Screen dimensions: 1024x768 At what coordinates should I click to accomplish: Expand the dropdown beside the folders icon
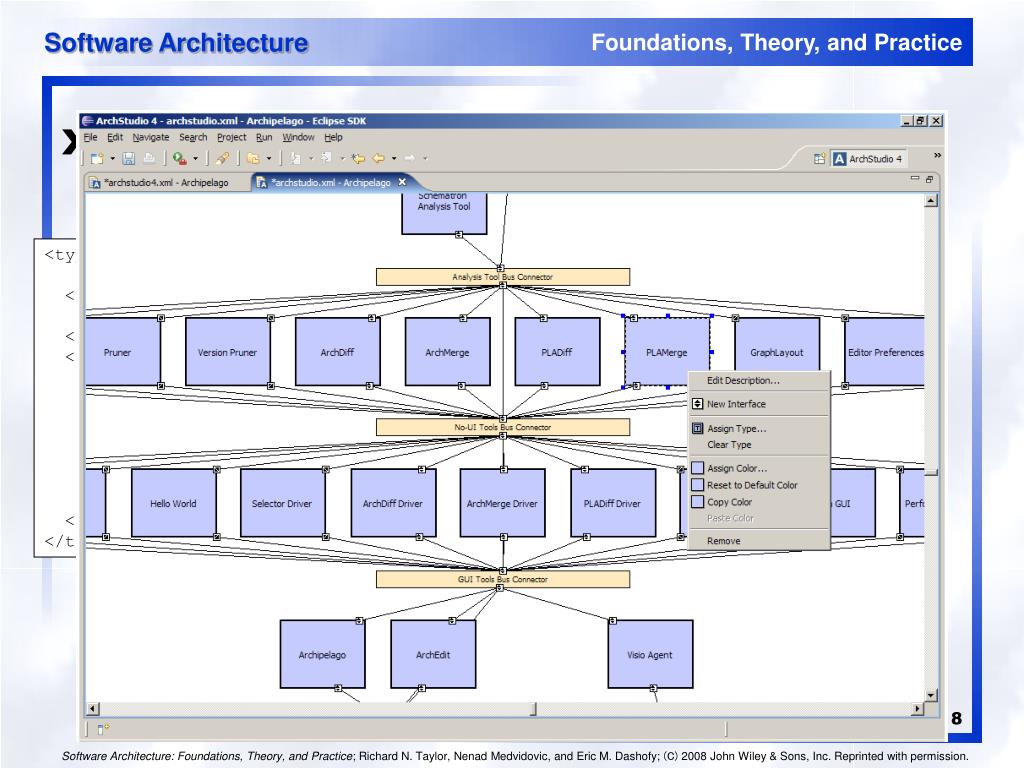click(268, 158)
